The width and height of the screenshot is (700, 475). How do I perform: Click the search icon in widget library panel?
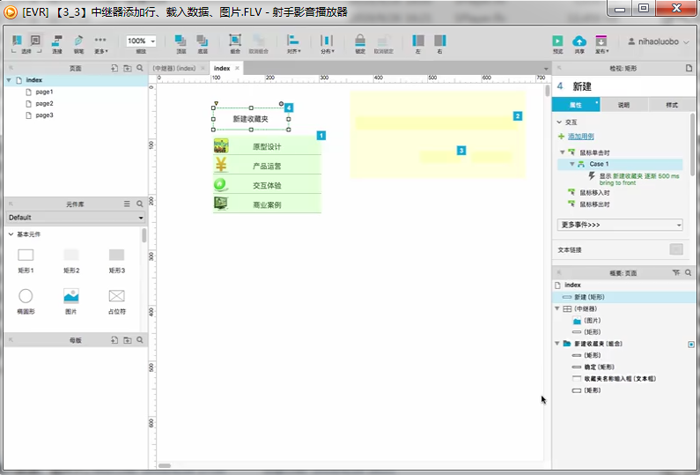[140, 203]
